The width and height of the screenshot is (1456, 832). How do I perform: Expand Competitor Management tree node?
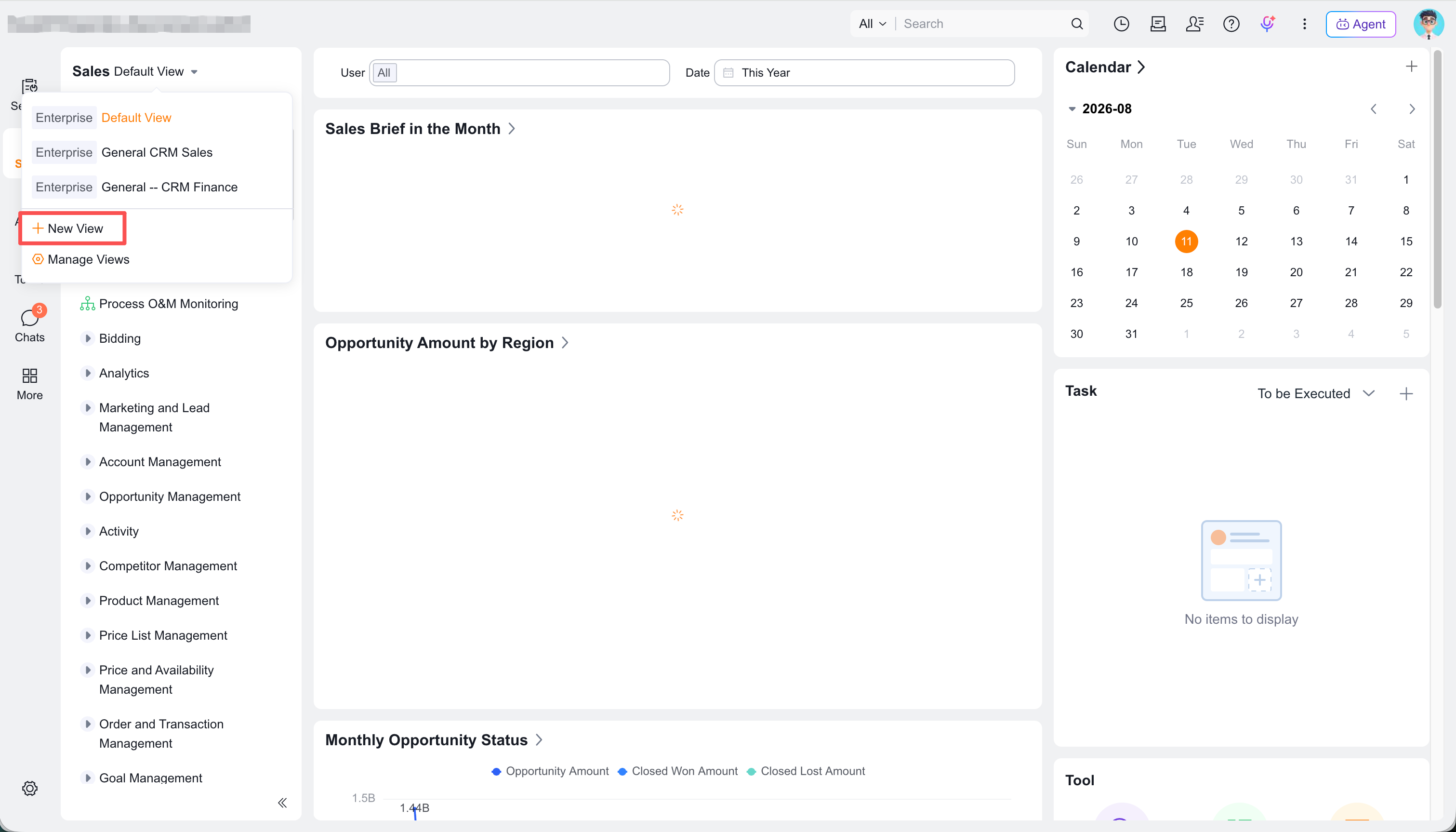pyautogui.click(x=87, y=566)
